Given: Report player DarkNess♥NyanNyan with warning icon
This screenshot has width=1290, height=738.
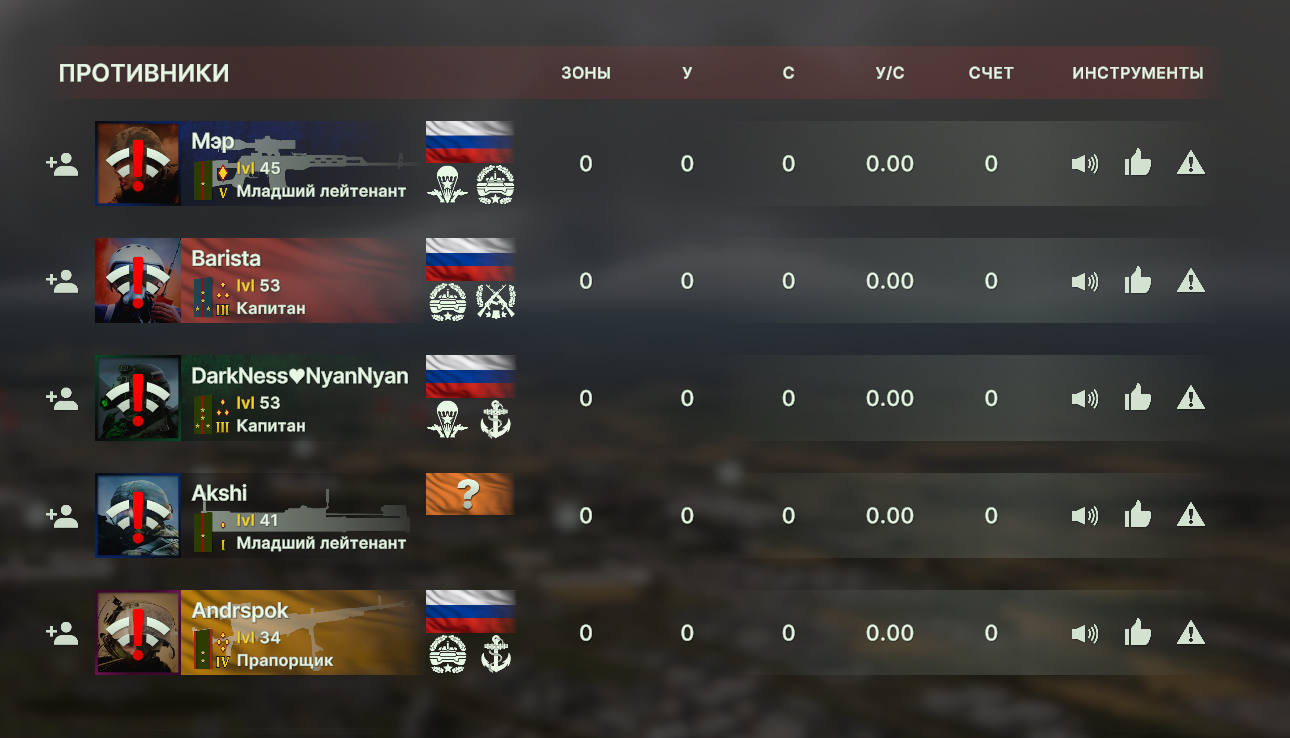Looking at the screenshot, I should pyautogui.click(x=1190, y=397).
